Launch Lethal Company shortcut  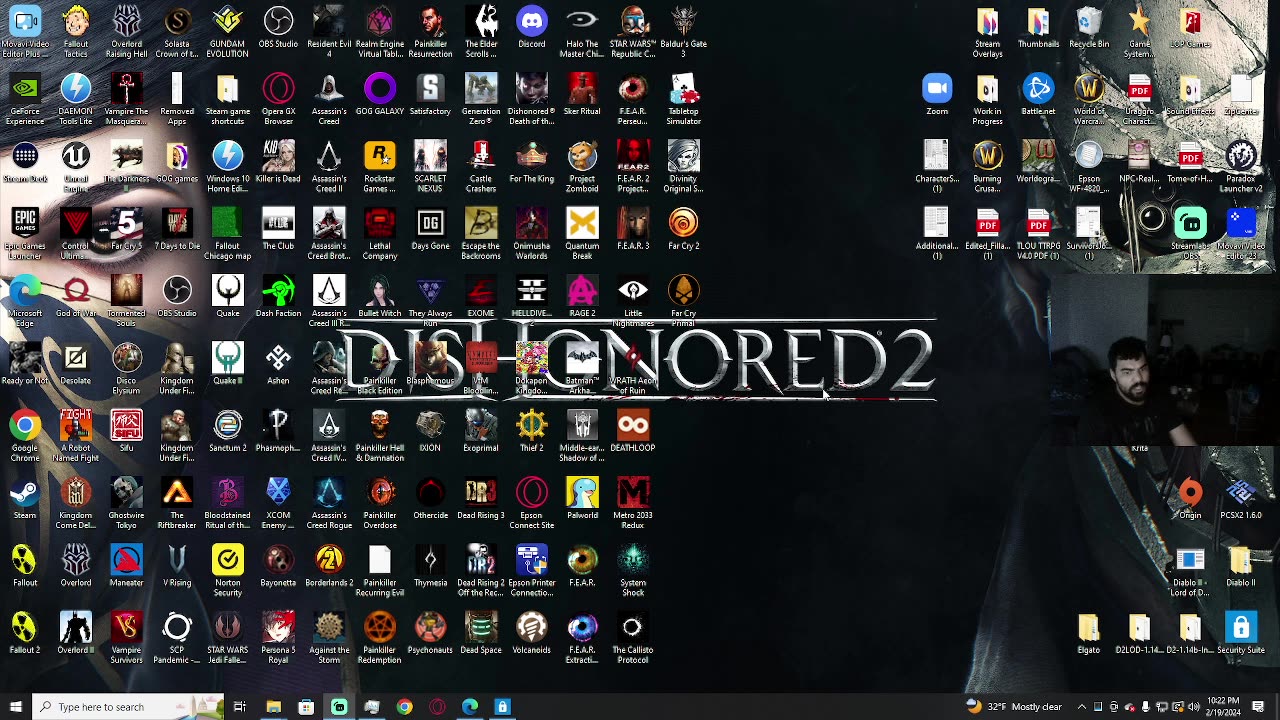pos(379,233)
